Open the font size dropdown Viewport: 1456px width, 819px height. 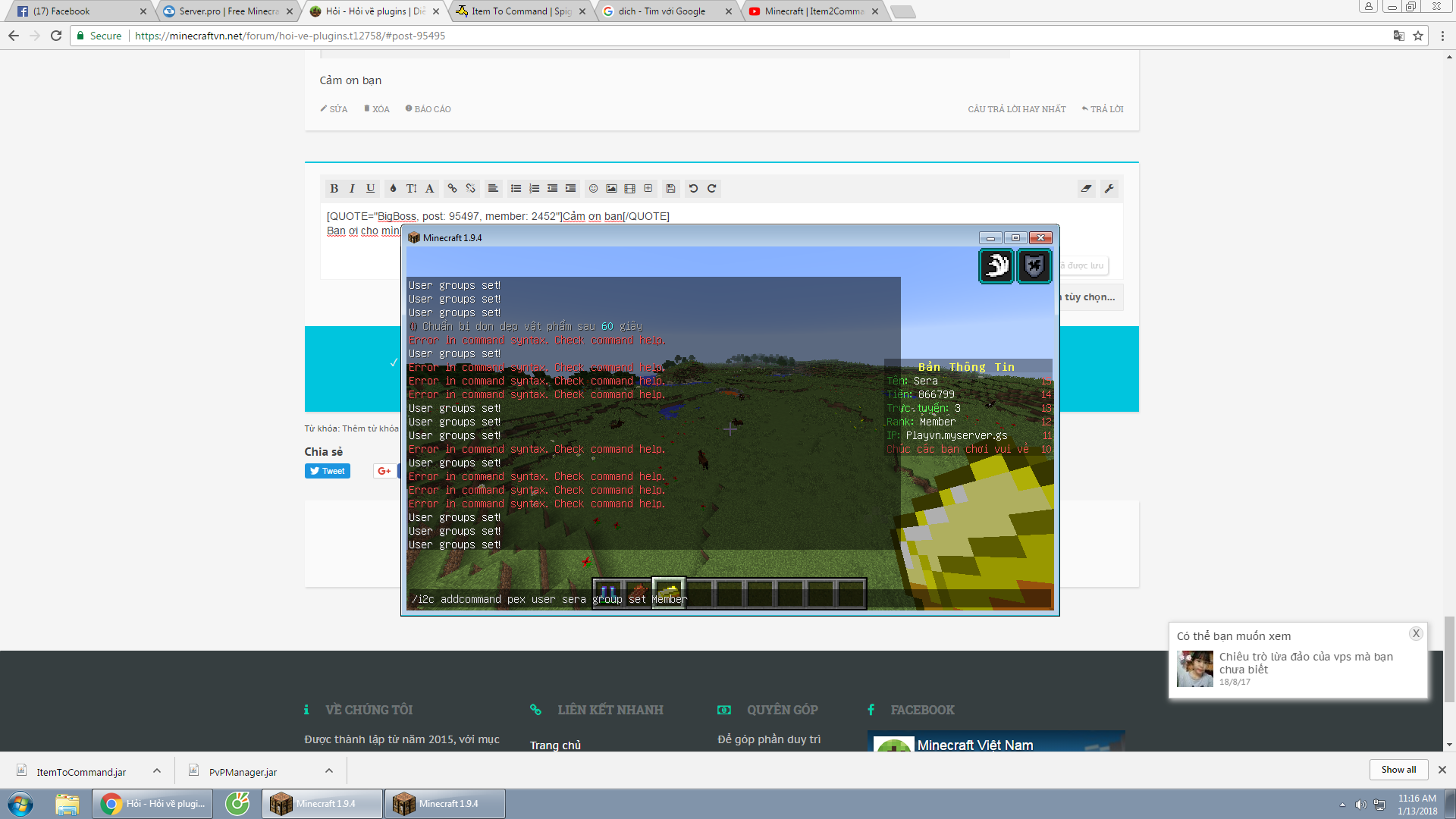411,189
